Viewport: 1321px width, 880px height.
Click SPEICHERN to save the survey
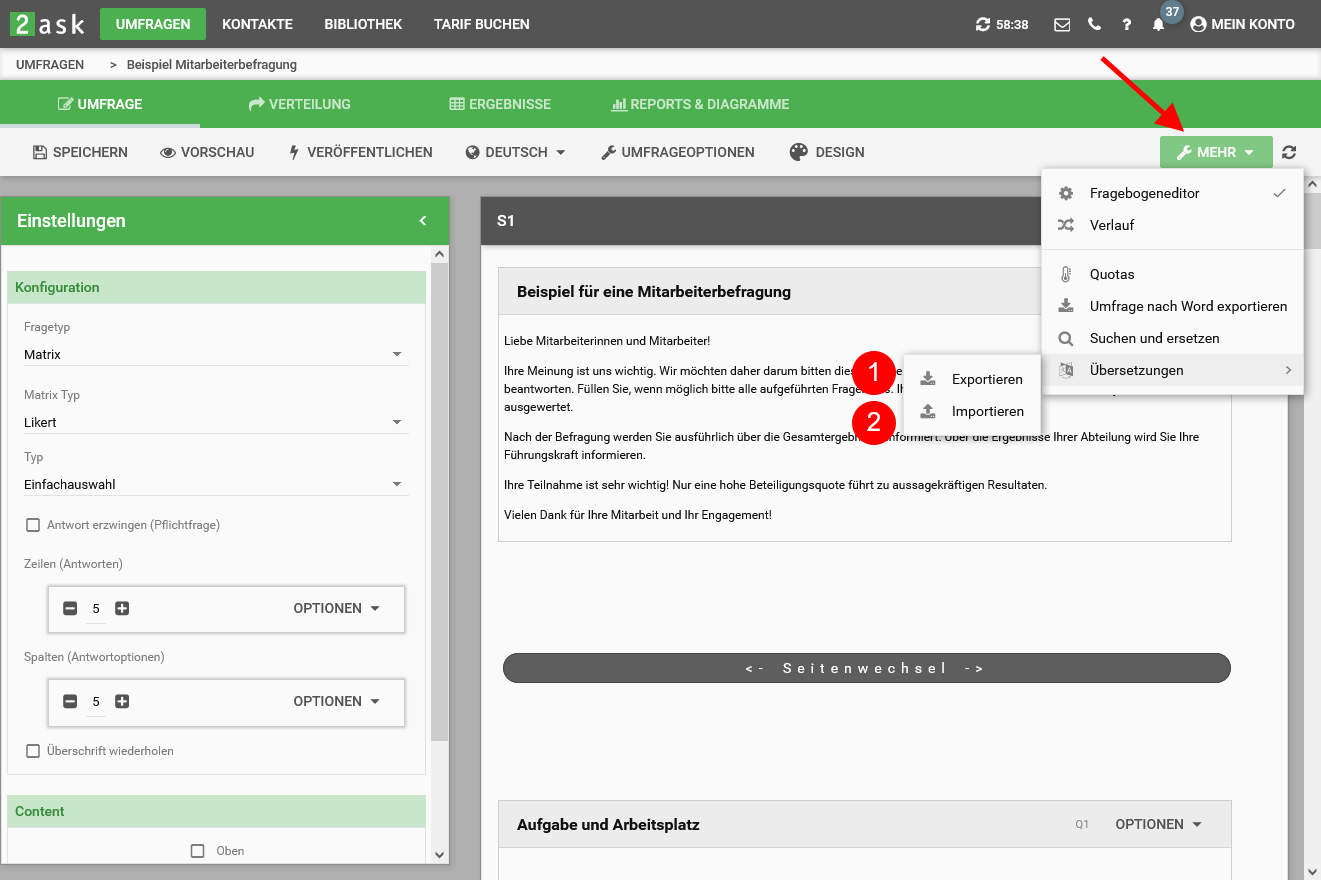coord(80,152)
